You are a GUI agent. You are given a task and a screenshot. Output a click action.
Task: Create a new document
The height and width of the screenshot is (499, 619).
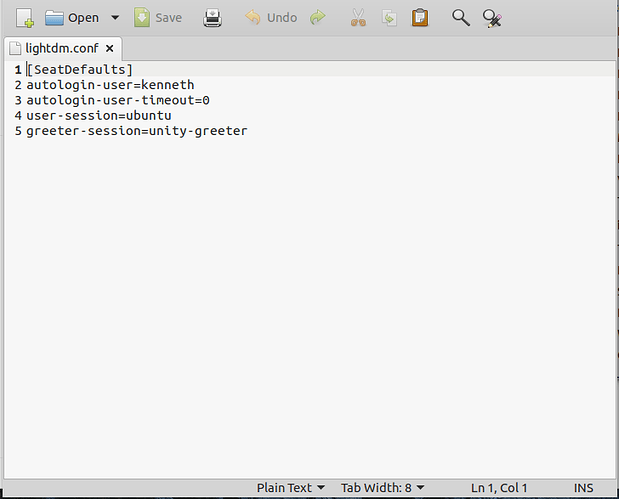click(x=25, y=17)
